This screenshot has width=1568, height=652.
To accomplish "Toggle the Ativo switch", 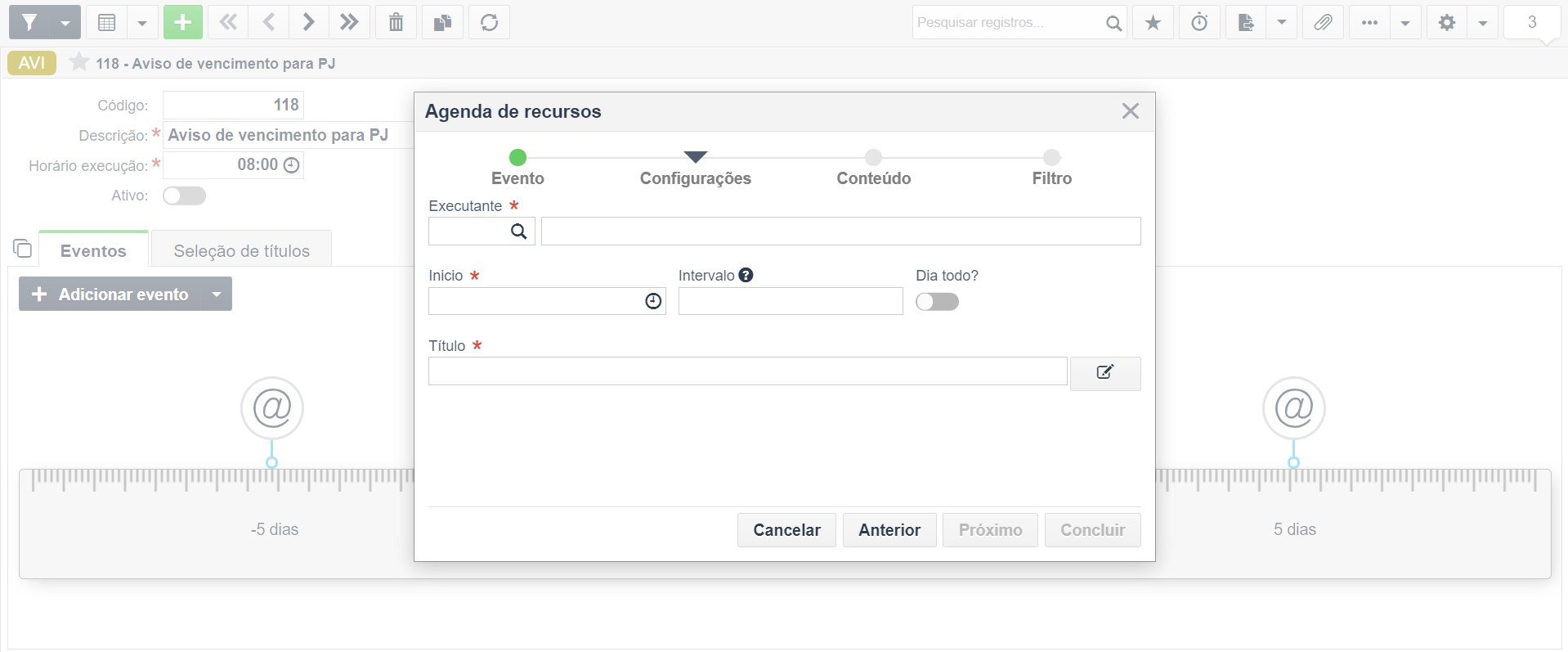I will click(184, 196).
